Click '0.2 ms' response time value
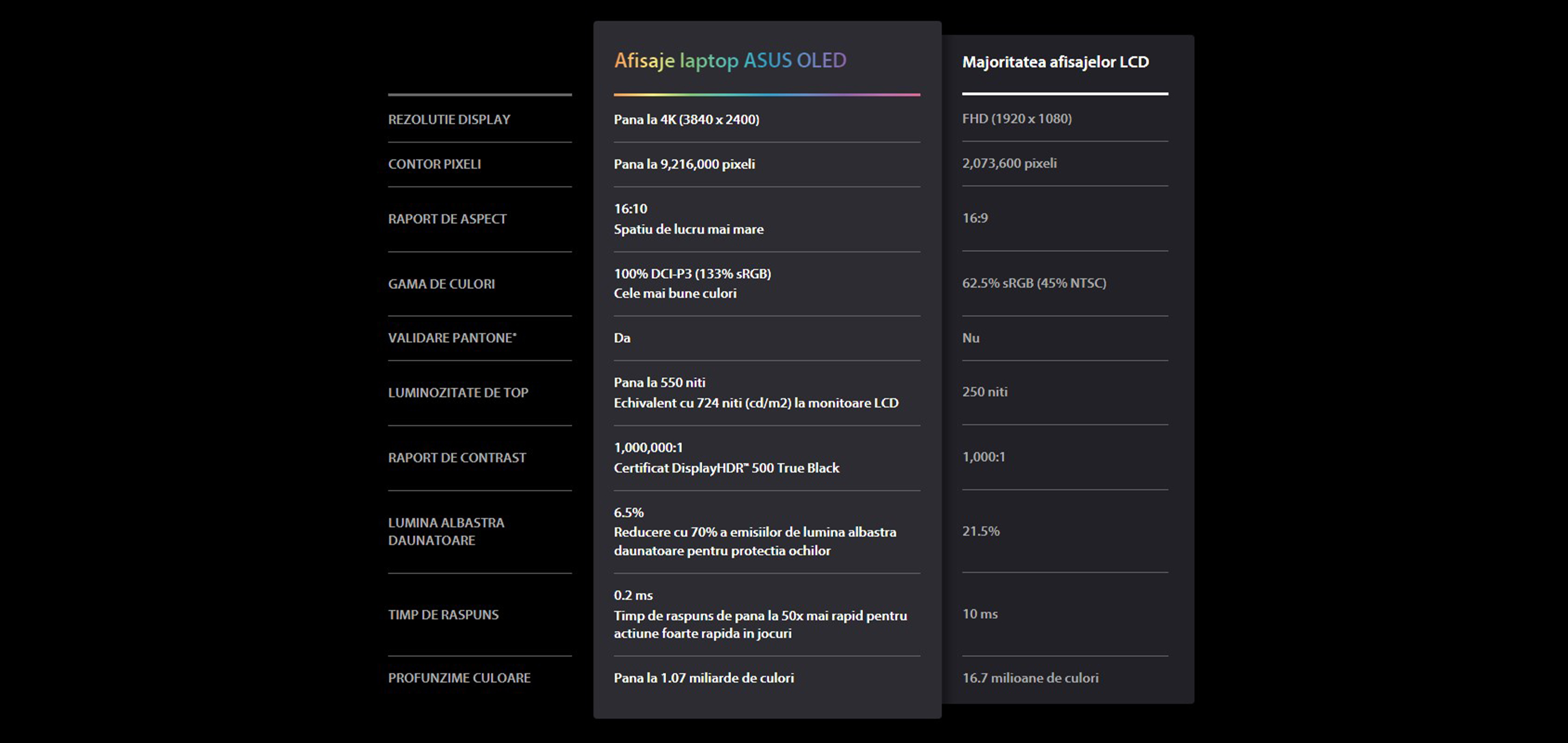The width and height of the screenshot is (1568, 743). [633, 595]
